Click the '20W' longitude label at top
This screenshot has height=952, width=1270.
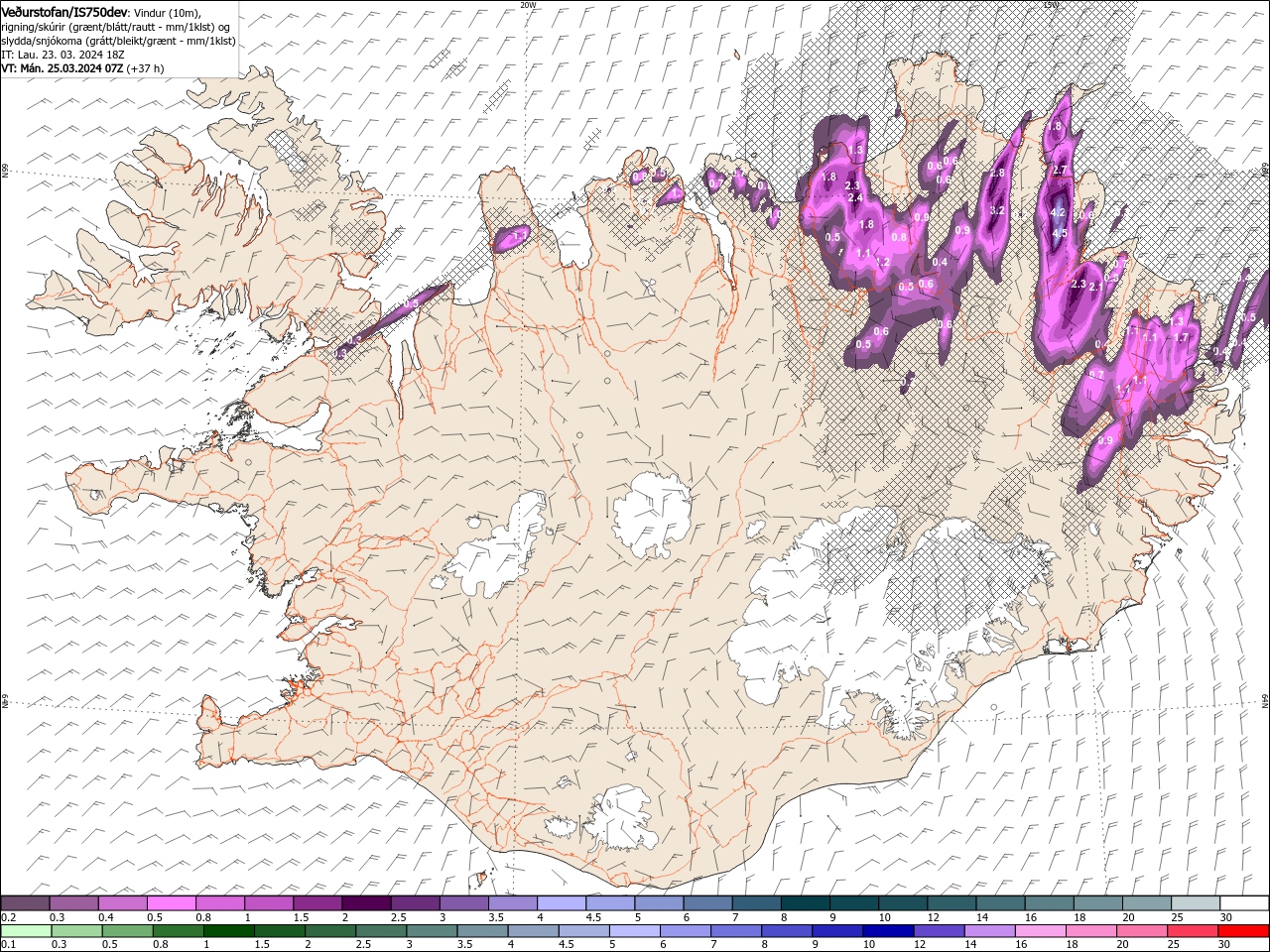(x=528, y=4)
